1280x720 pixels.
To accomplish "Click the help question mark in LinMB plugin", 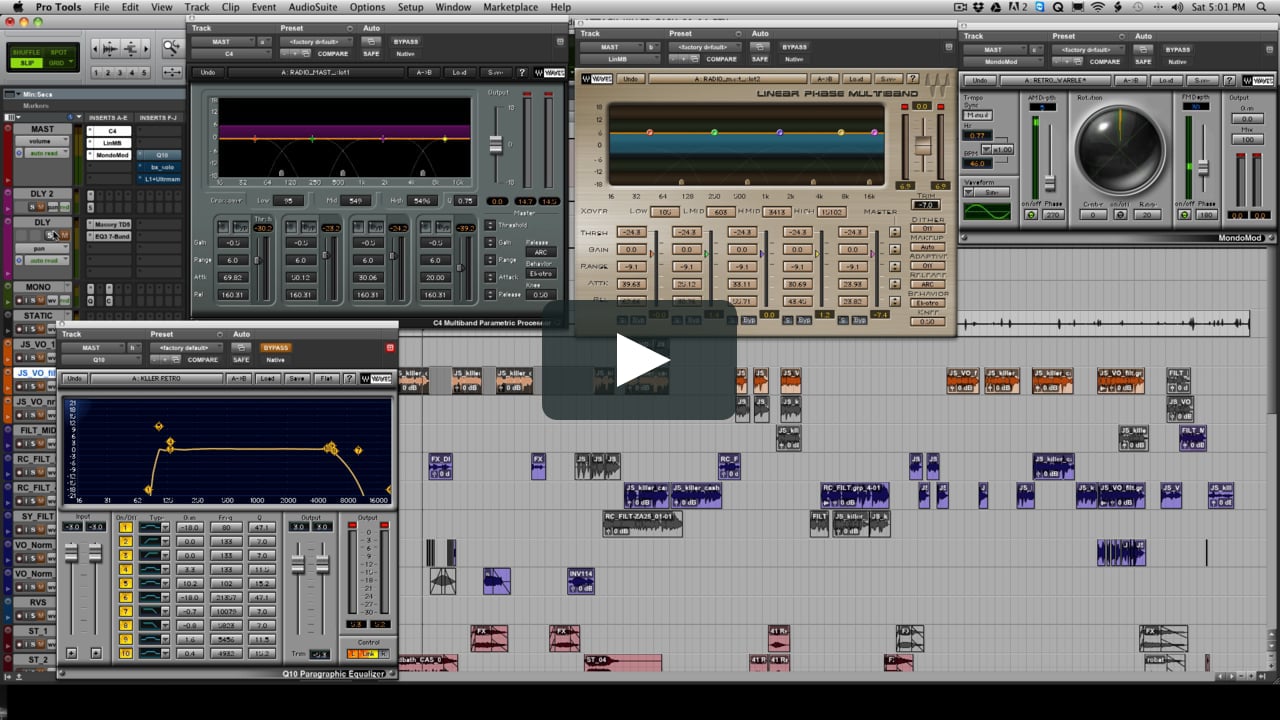I will (913, 78).
